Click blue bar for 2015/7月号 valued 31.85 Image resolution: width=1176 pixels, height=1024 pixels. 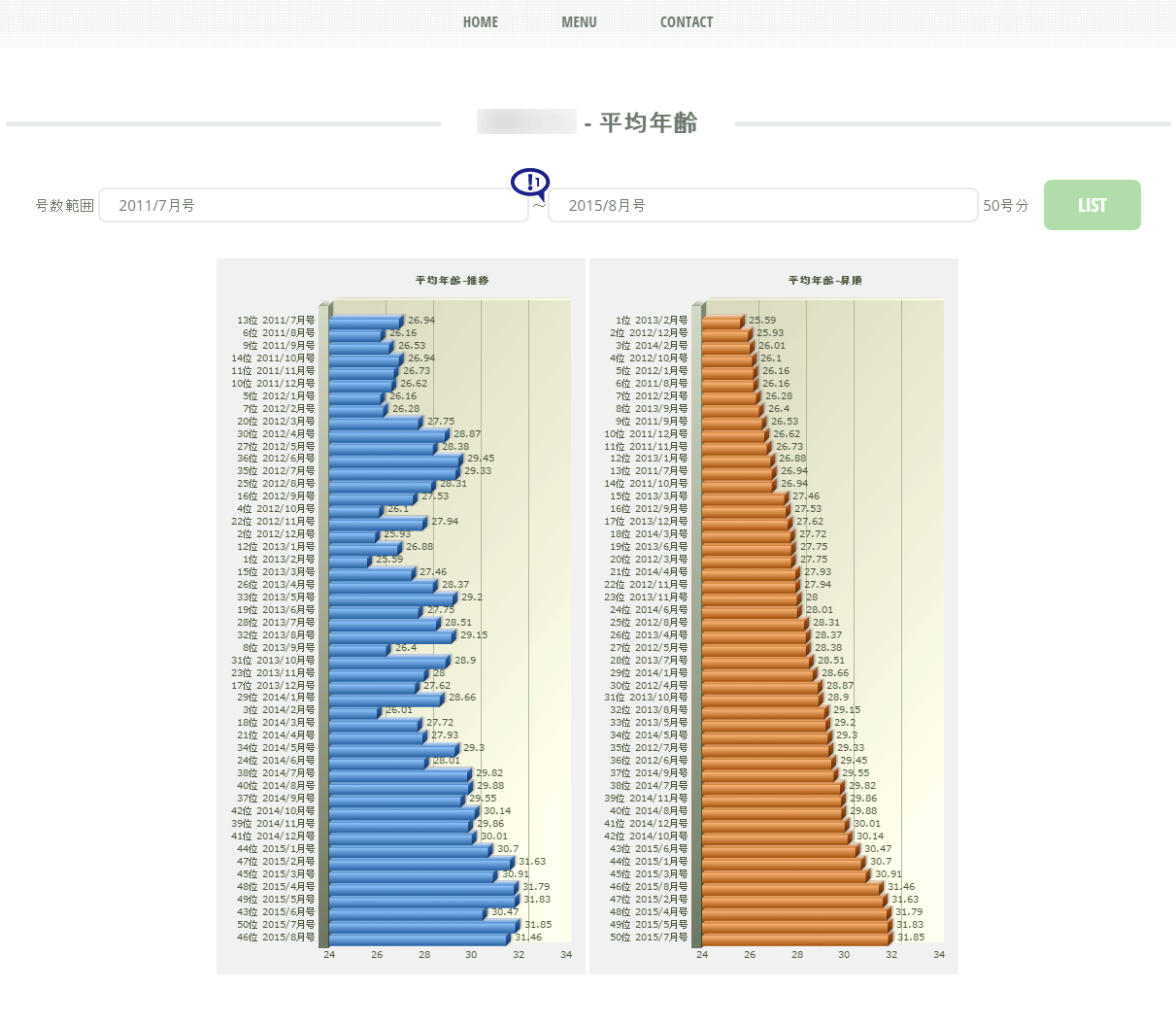pyautogui.click(x=423, y=926)
